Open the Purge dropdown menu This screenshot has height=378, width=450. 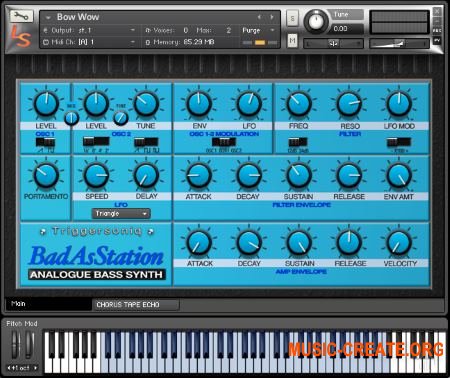[258, 30]
